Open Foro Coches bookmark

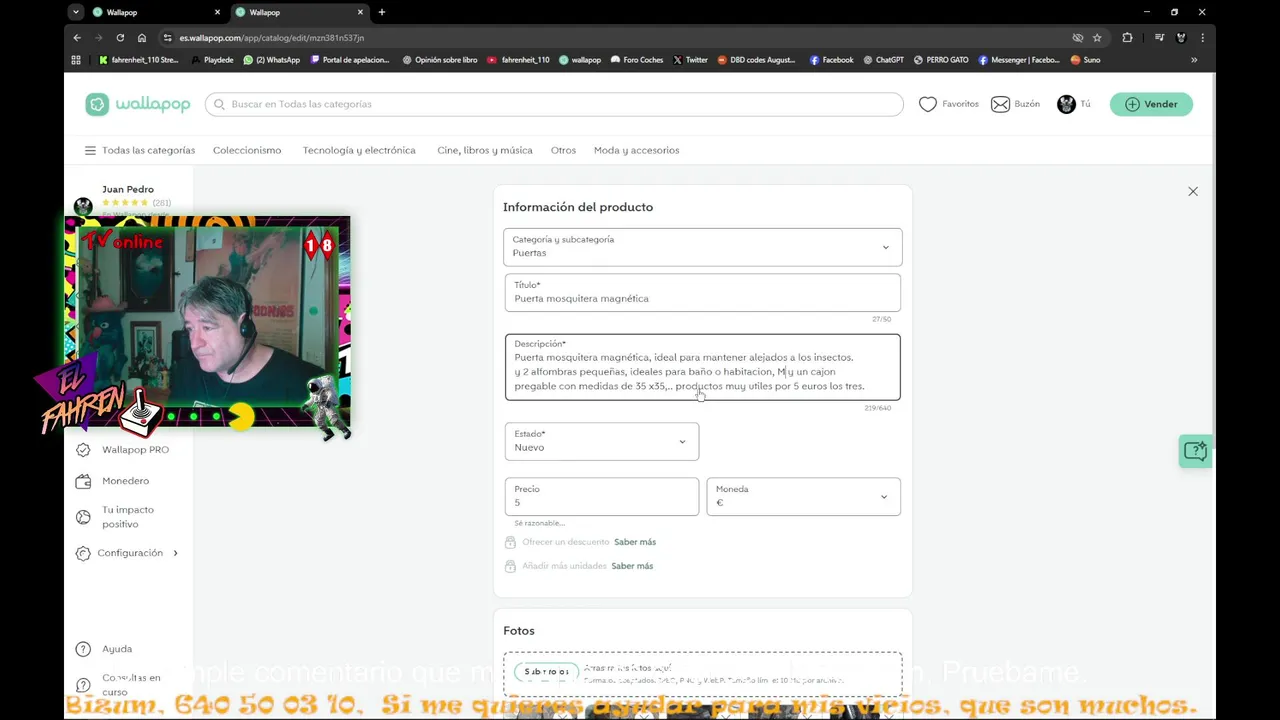[x=636, y=60]
